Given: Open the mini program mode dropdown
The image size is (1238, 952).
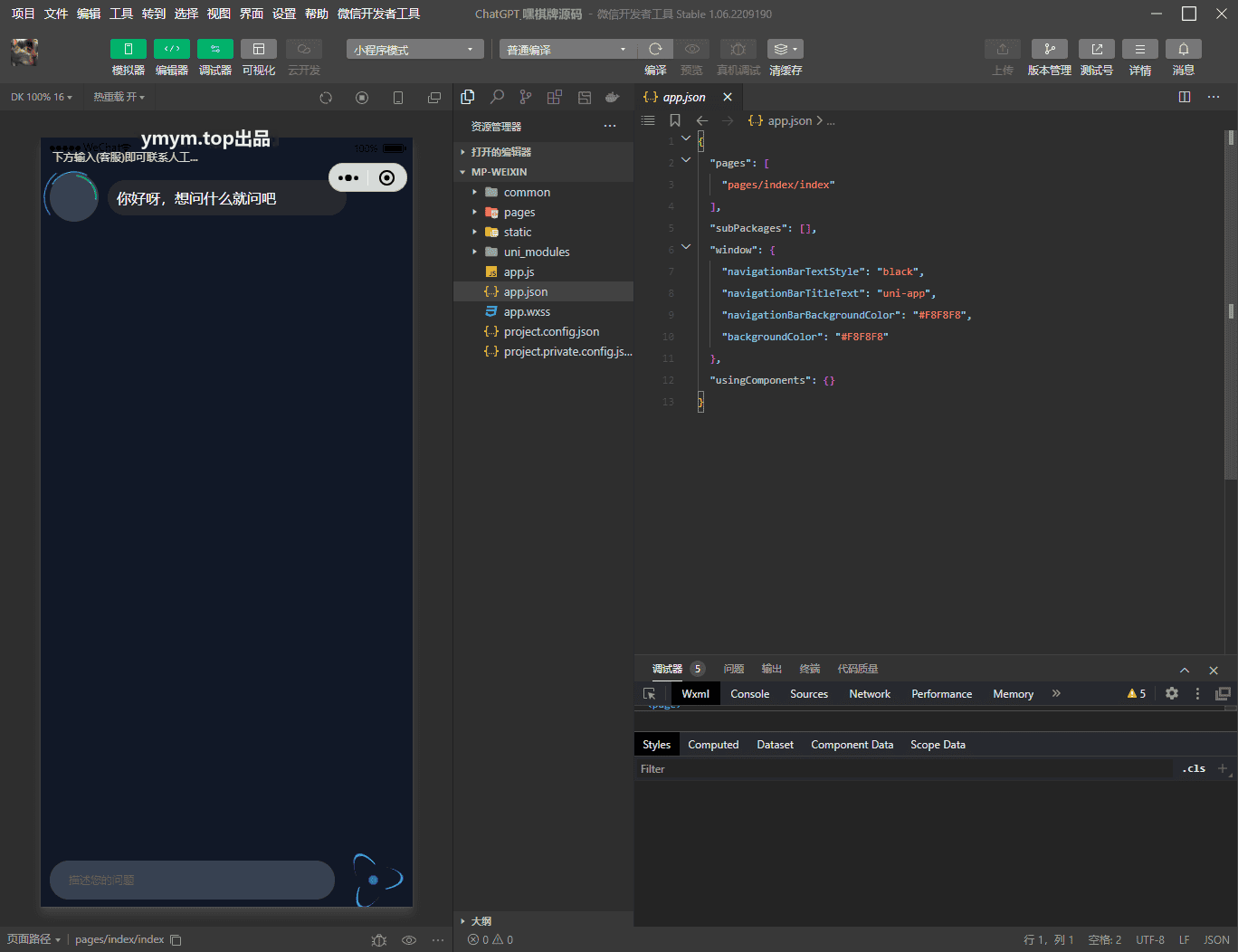Looking at the screenshot, I should [x=415, y=49].
